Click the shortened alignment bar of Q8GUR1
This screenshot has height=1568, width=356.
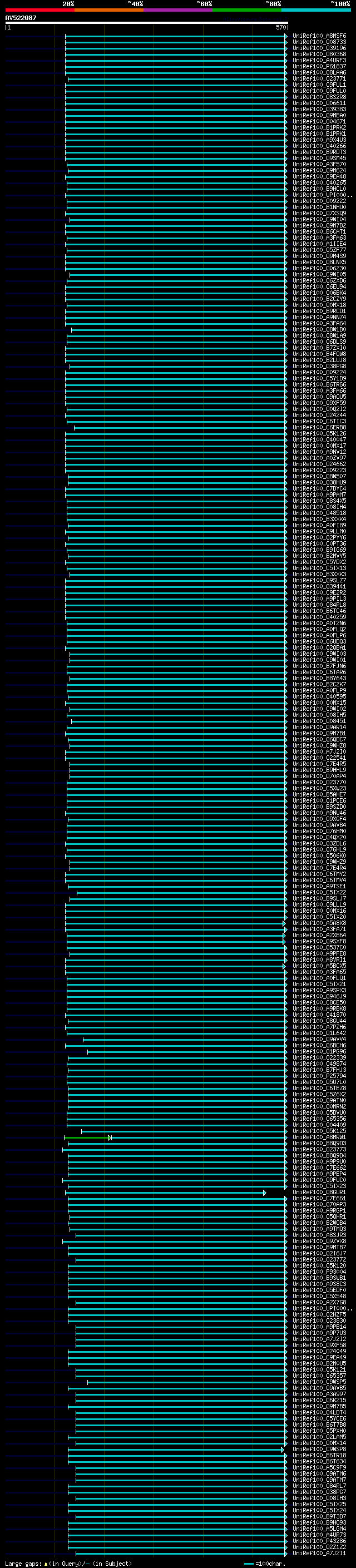166,1193
